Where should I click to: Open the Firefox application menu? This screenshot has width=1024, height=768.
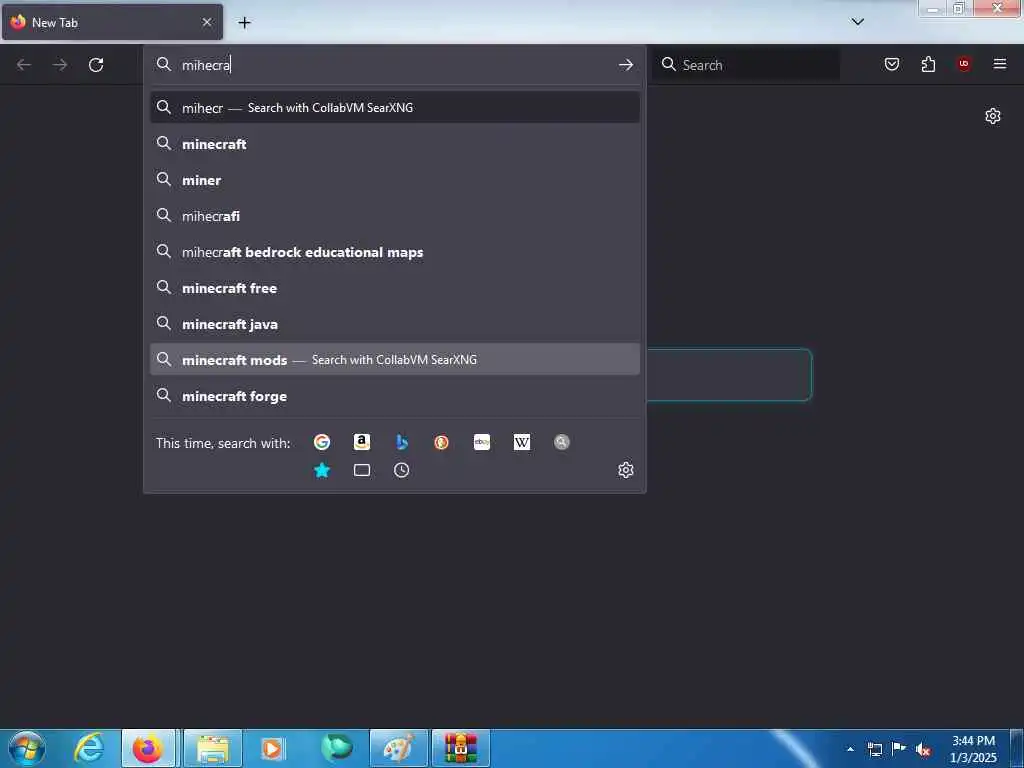click(1000, 64)
